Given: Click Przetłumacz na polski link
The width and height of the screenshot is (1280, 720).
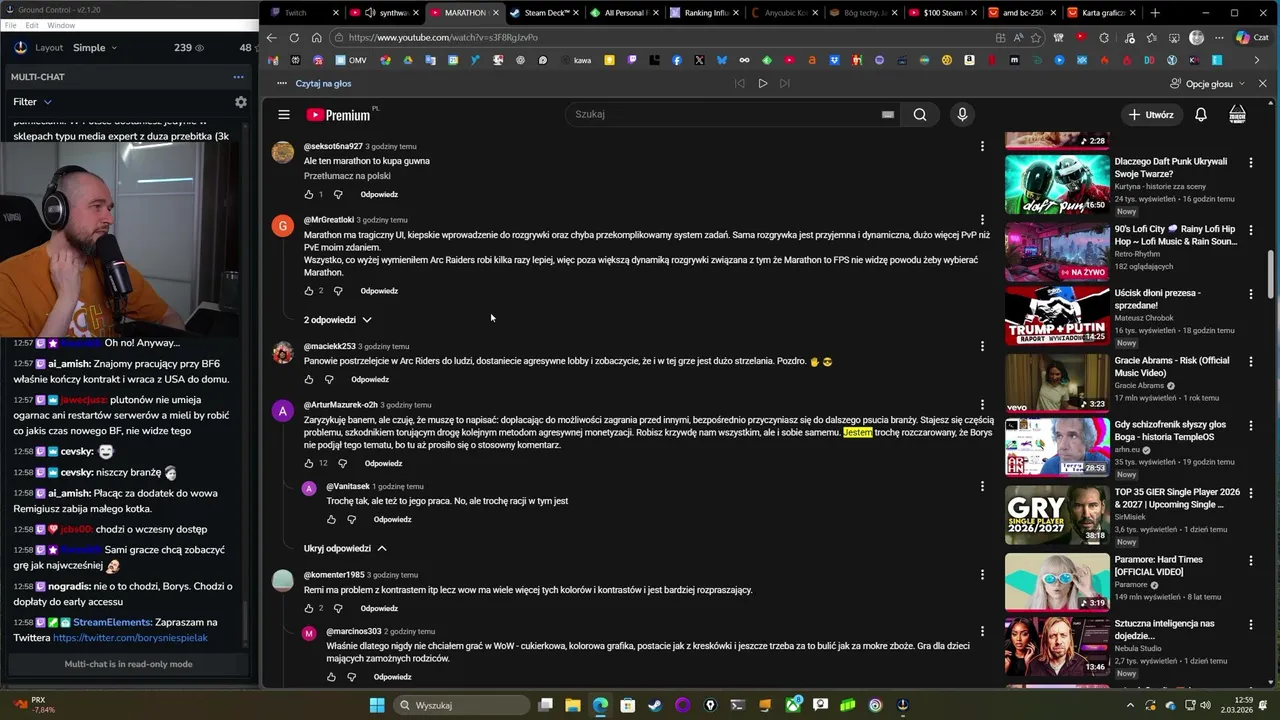Looking at the screenshot, I should coord(347,176).
